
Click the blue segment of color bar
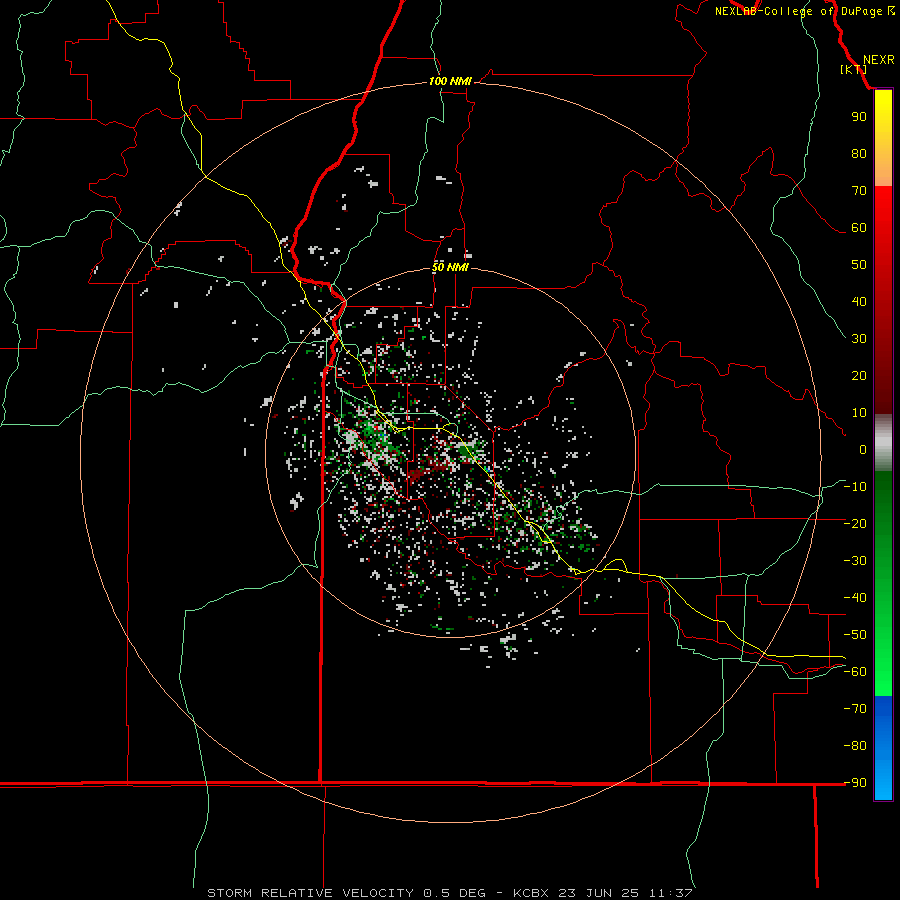tap(883, 748)
